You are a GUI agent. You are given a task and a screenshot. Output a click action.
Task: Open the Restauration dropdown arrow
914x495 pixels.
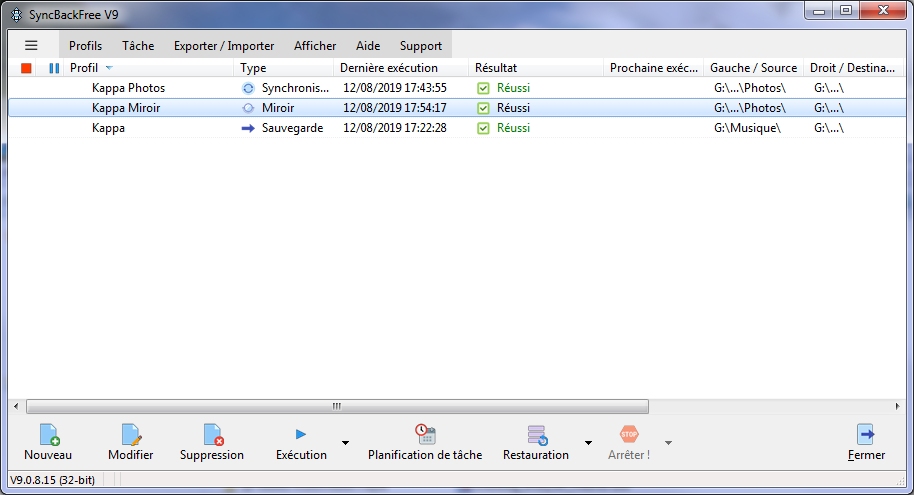pos(588,443)
